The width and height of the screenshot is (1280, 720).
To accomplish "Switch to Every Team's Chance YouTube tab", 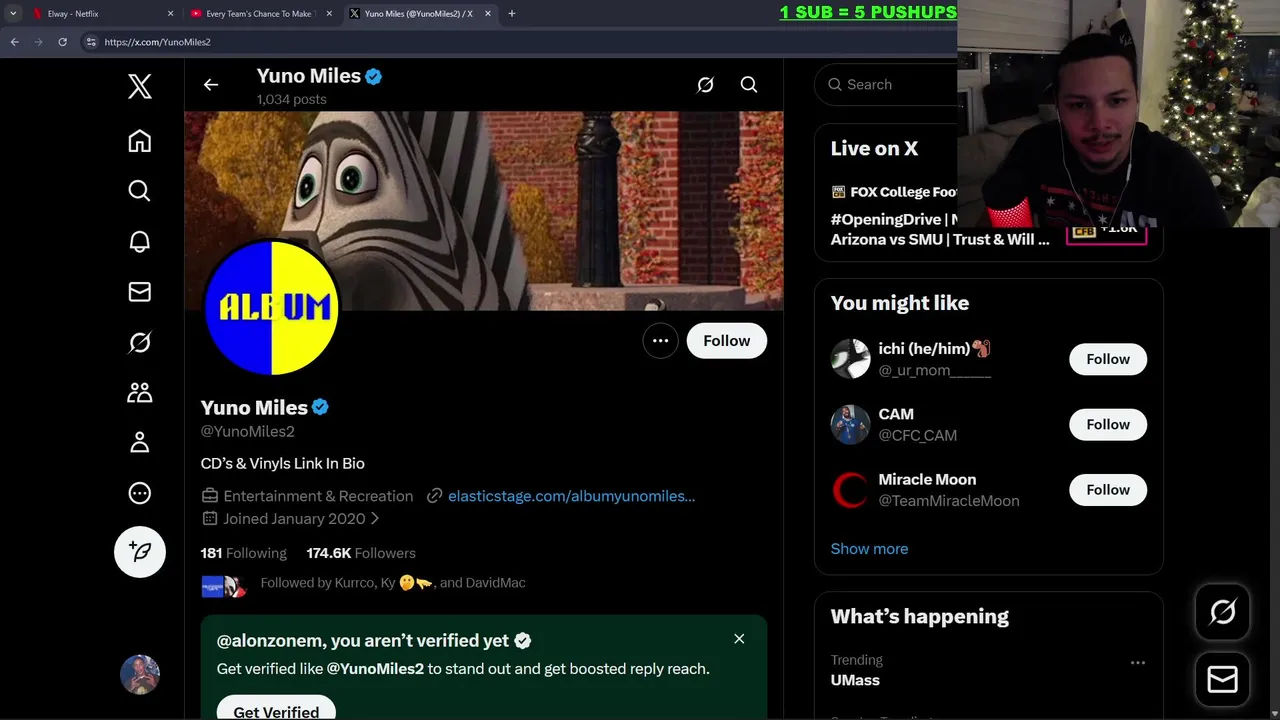I will tap(258, 14).
